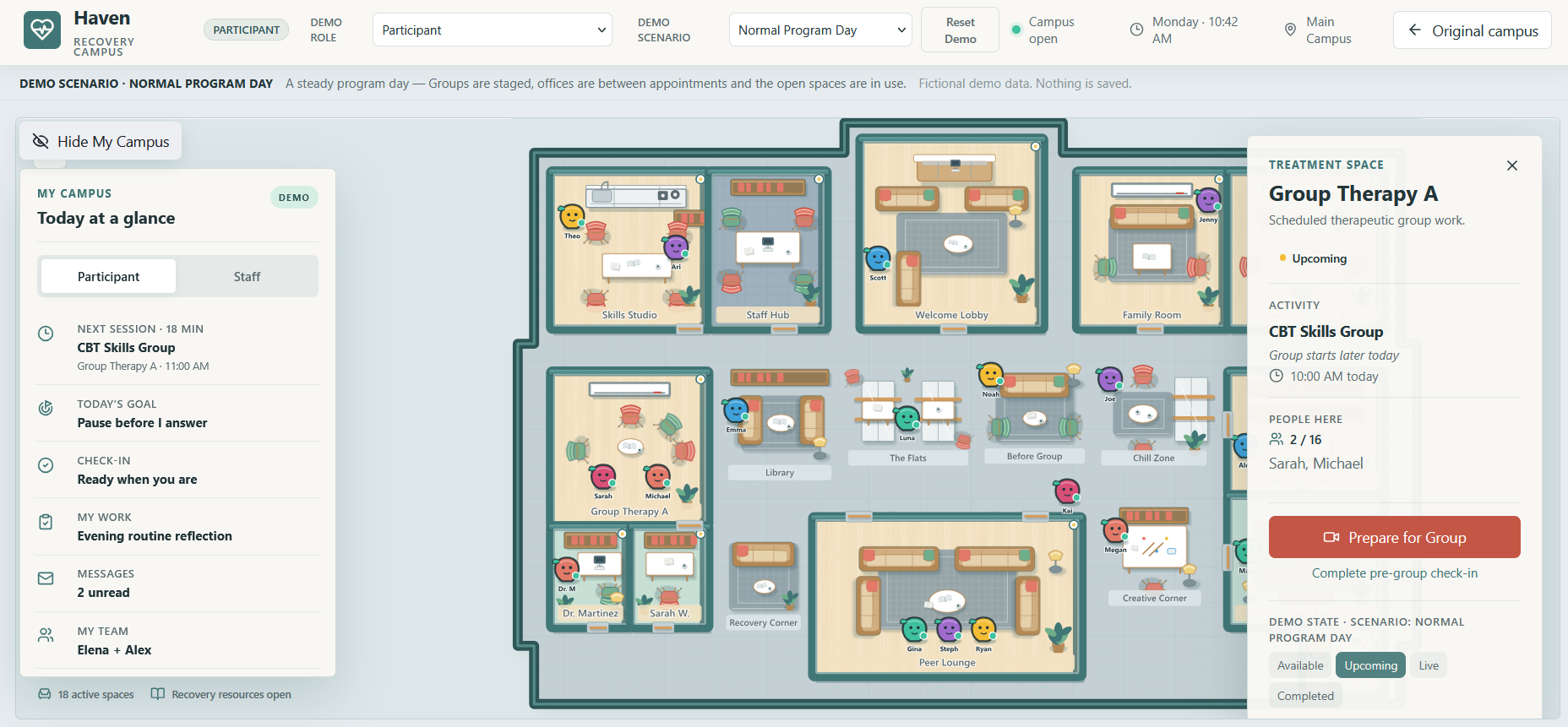Click Theo's avatar in Skills Studio
Image resolution: width=1568 pixels, height=727 pixels.
[x=572, y=217]
